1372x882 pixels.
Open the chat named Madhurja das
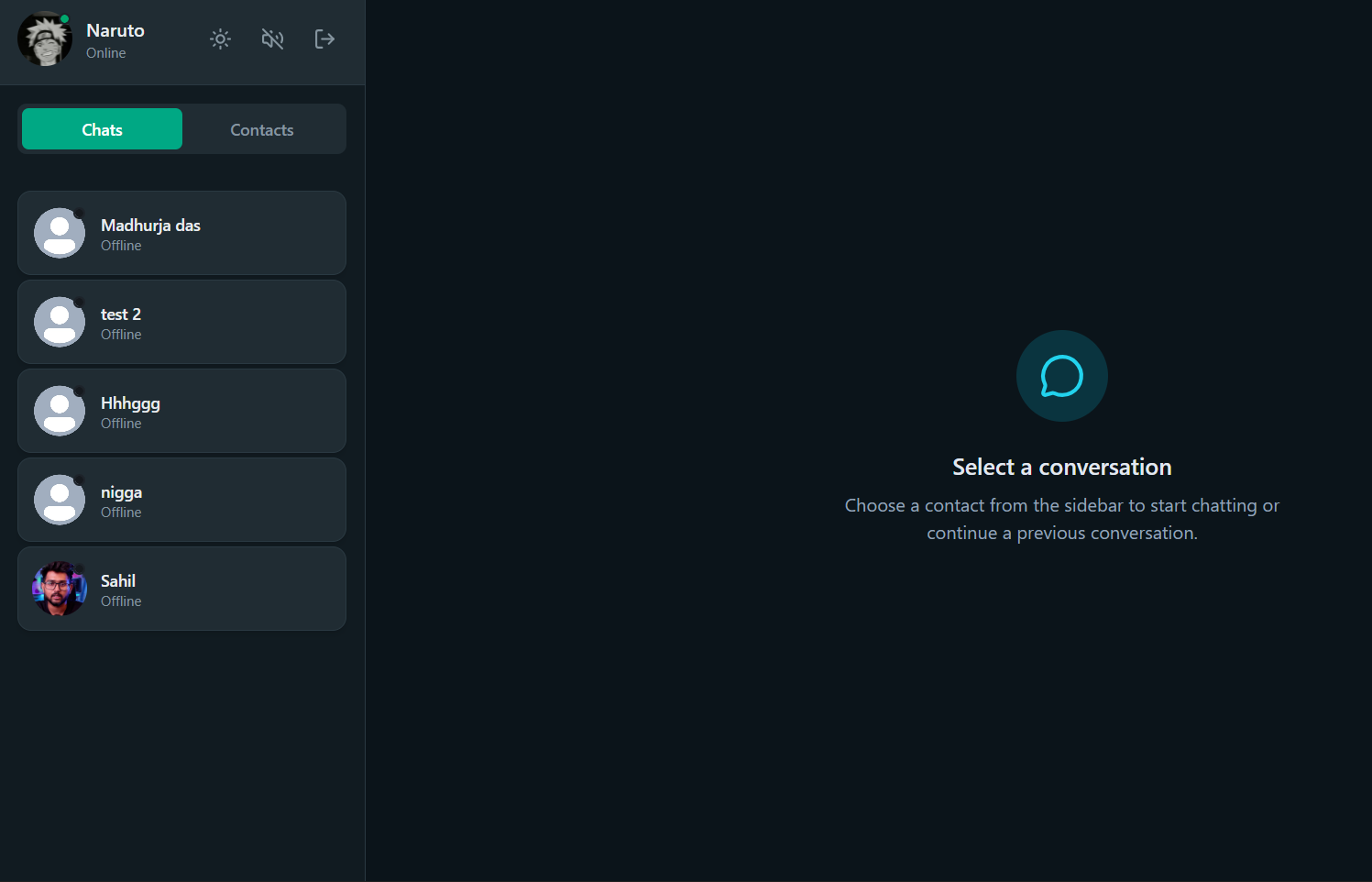[150, 226]
